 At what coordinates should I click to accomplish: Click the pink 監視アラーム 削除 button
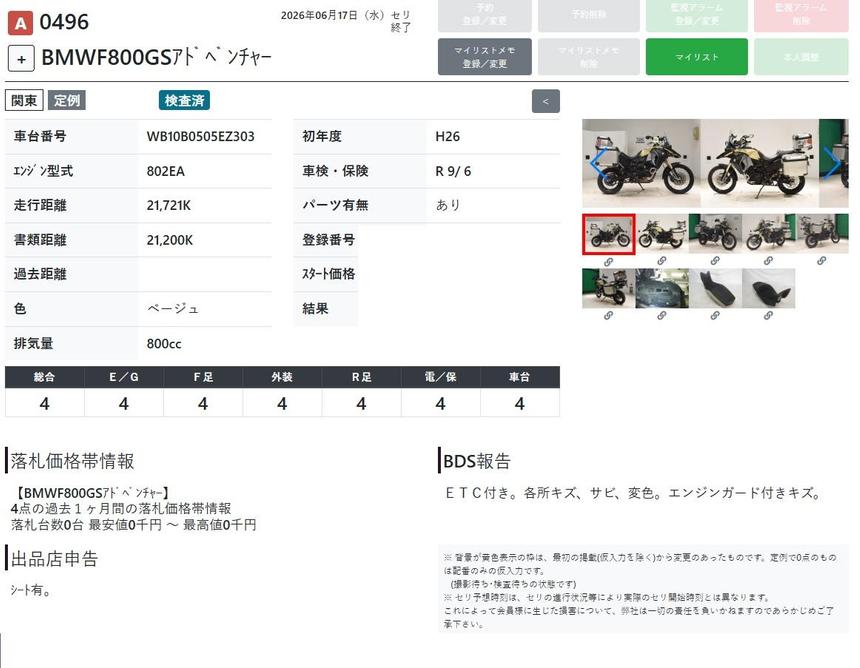[x=801, y=15]
